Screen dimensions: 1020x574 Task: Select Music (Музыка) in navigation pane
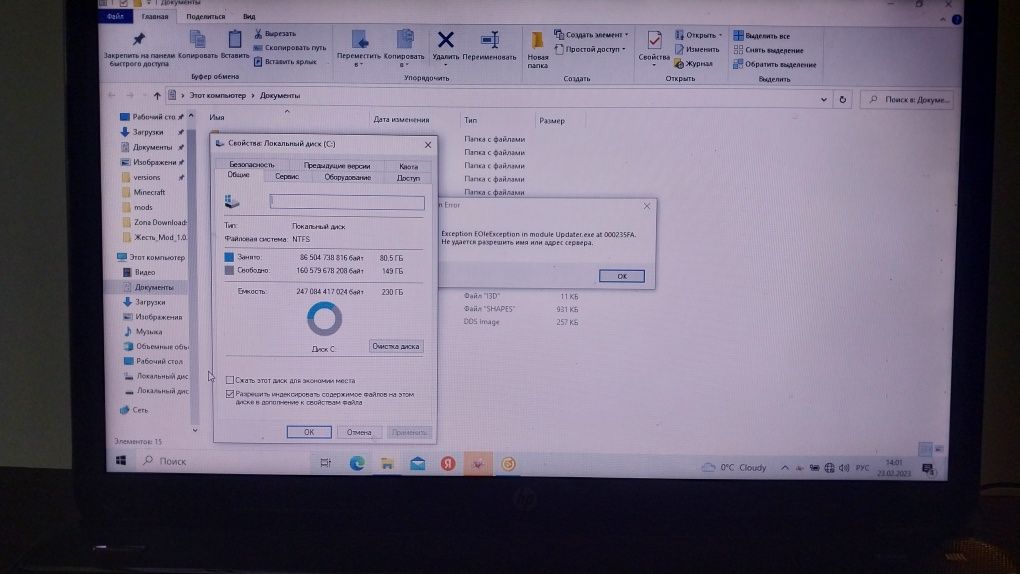pos(142,331)
